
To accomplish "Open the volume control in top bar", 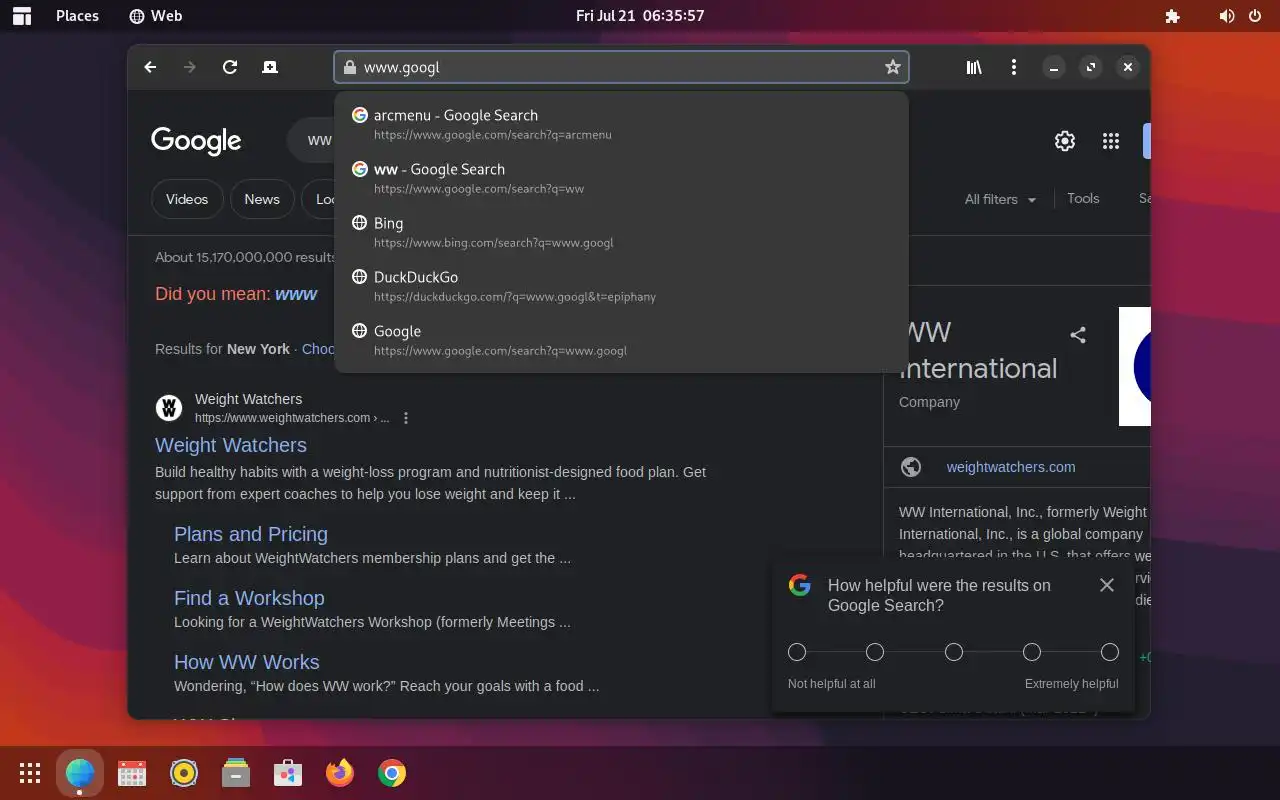I will tap(1227, 16).
